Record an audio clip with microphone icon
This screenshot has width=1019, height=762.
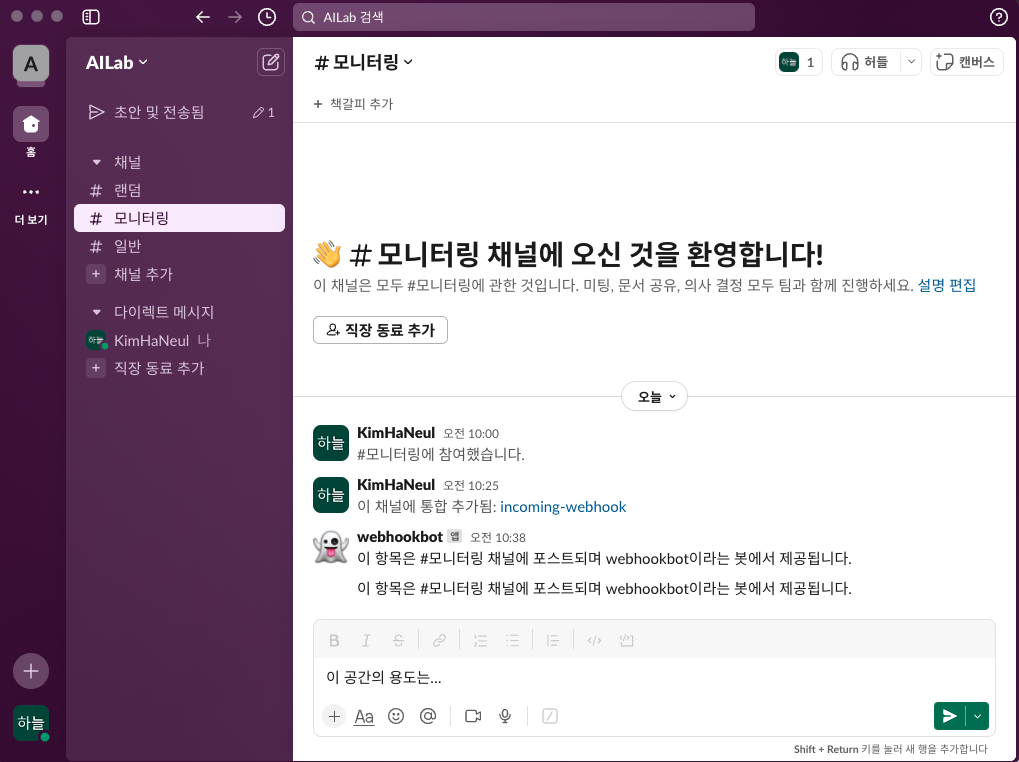tap(505, 716)
